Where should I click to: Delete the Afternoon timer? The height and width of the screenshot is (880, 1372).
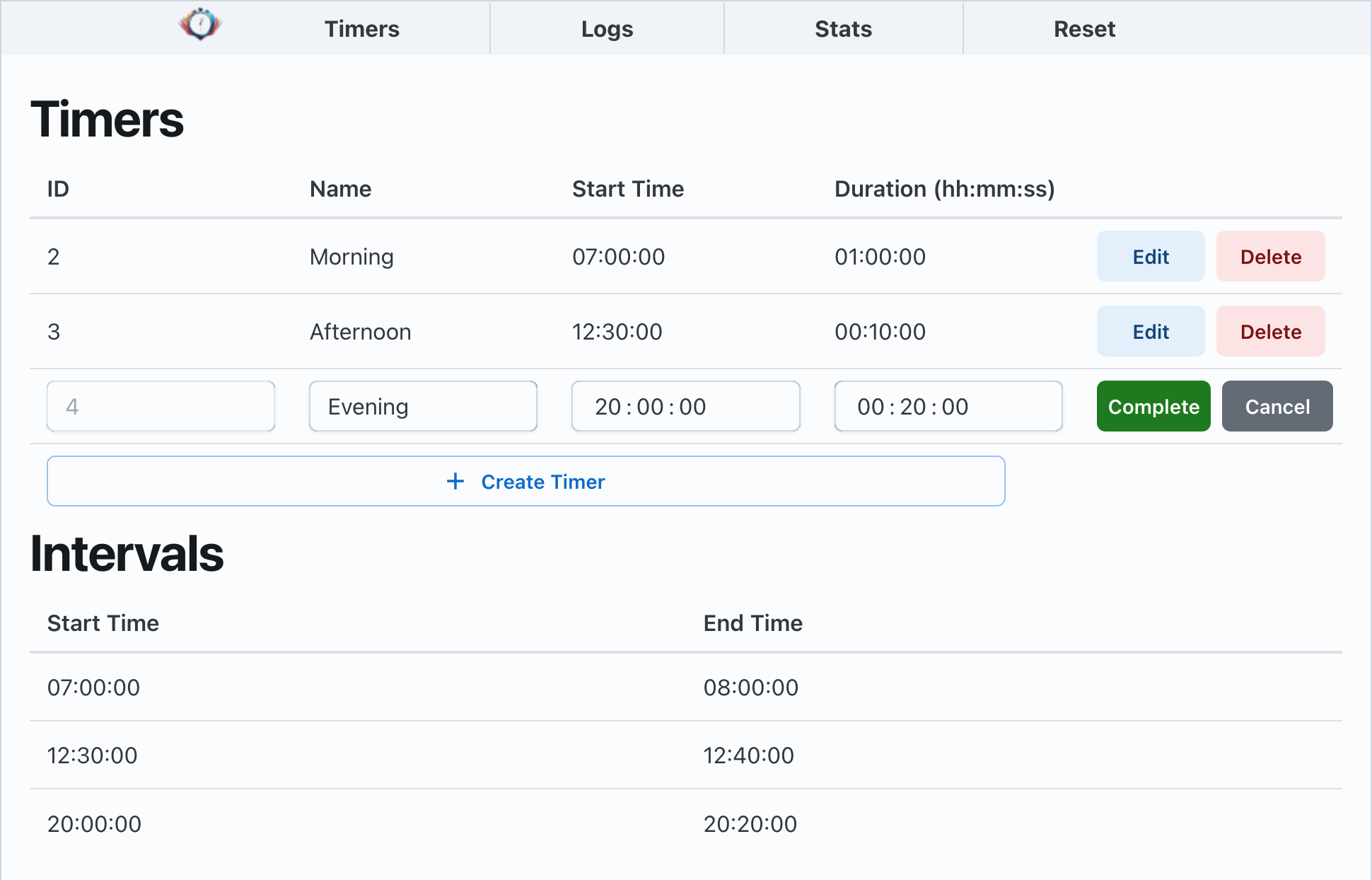pos(1270,332)
